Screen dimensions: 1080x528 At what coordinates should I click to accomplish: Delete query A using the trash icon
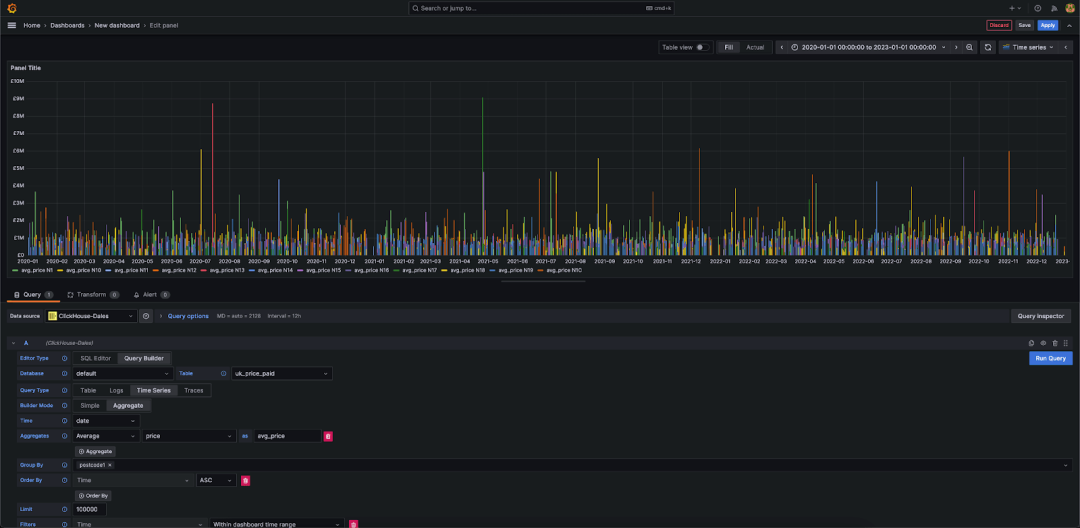[1055, 343]
